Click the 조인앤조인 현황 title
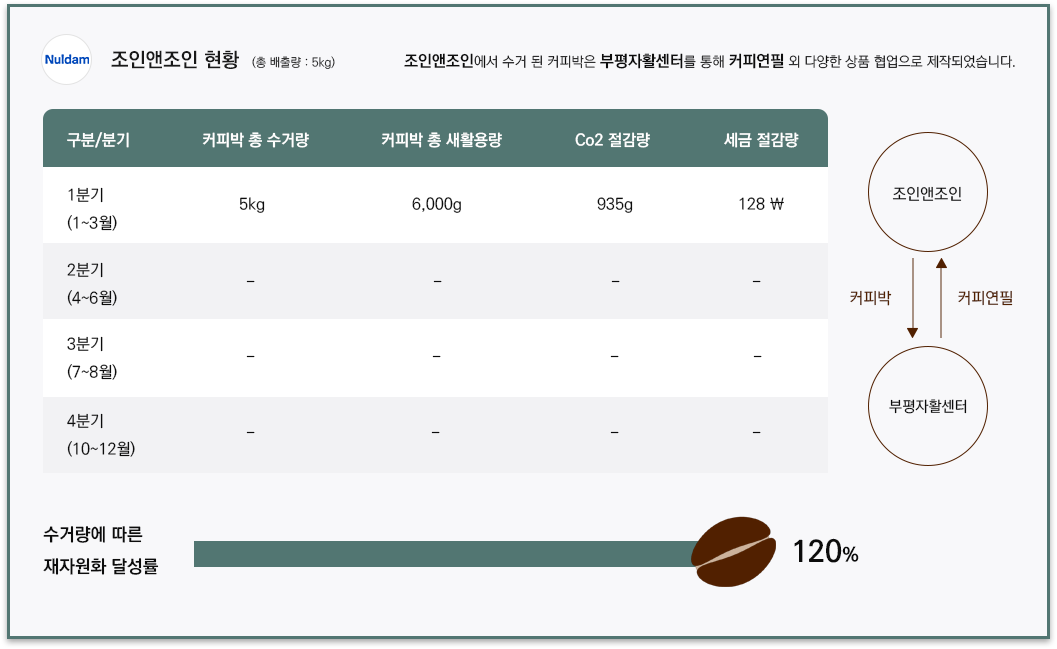The width and height of the screenshot is (1057, 649). (x=175, y=59)
